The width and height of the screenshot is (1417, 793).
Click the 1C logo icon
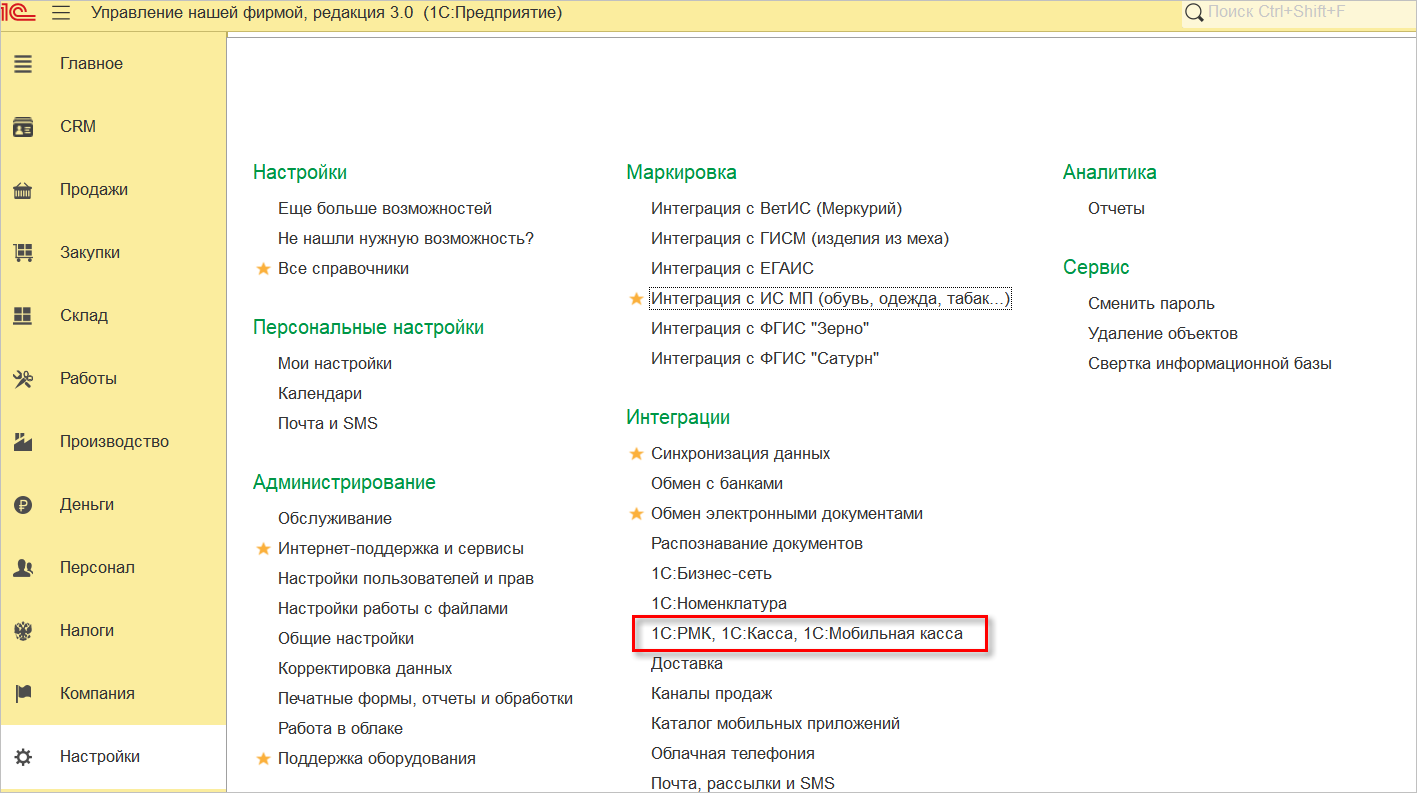pyautogui.click(x=19, y=13)
